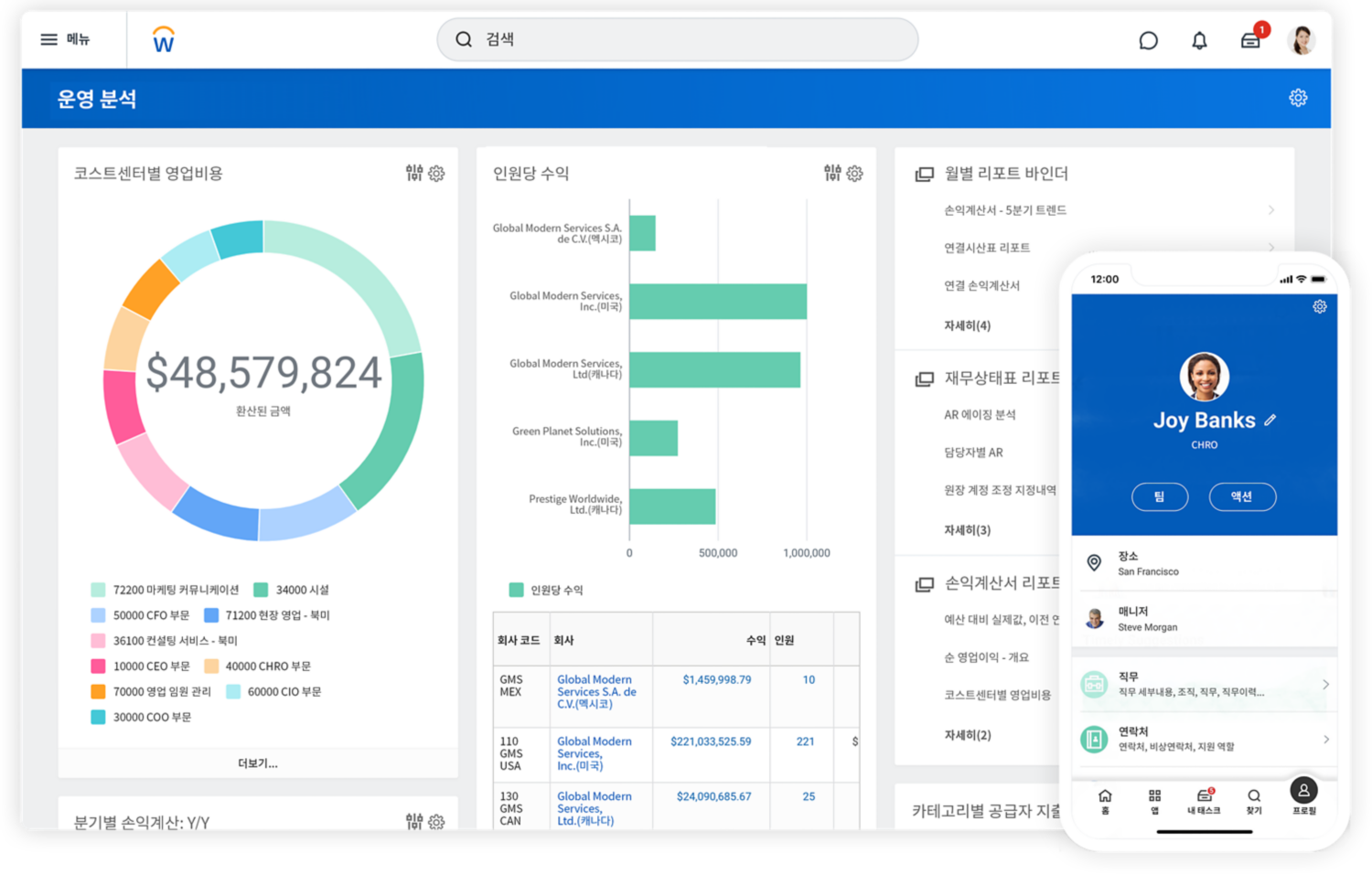The height and width of the screenshot is (885, 1372).
Task: Click the 재무상태표 리포트 section icon
Action: pyautogui.click(x=925, y=379)
